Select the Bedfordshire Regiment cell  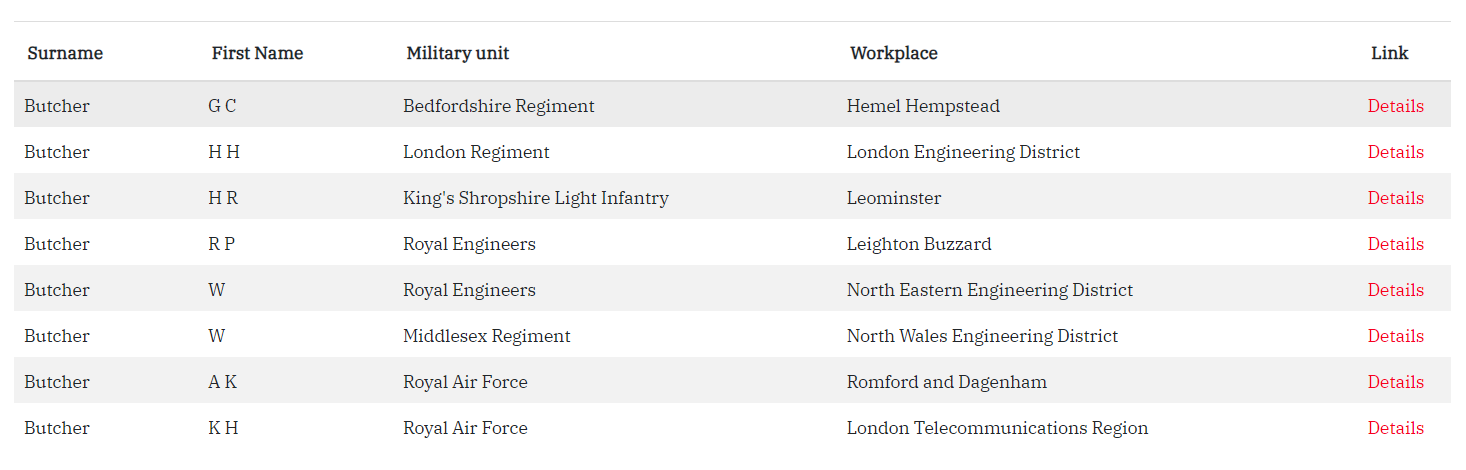pyautogui.click(x=498, y=106)
